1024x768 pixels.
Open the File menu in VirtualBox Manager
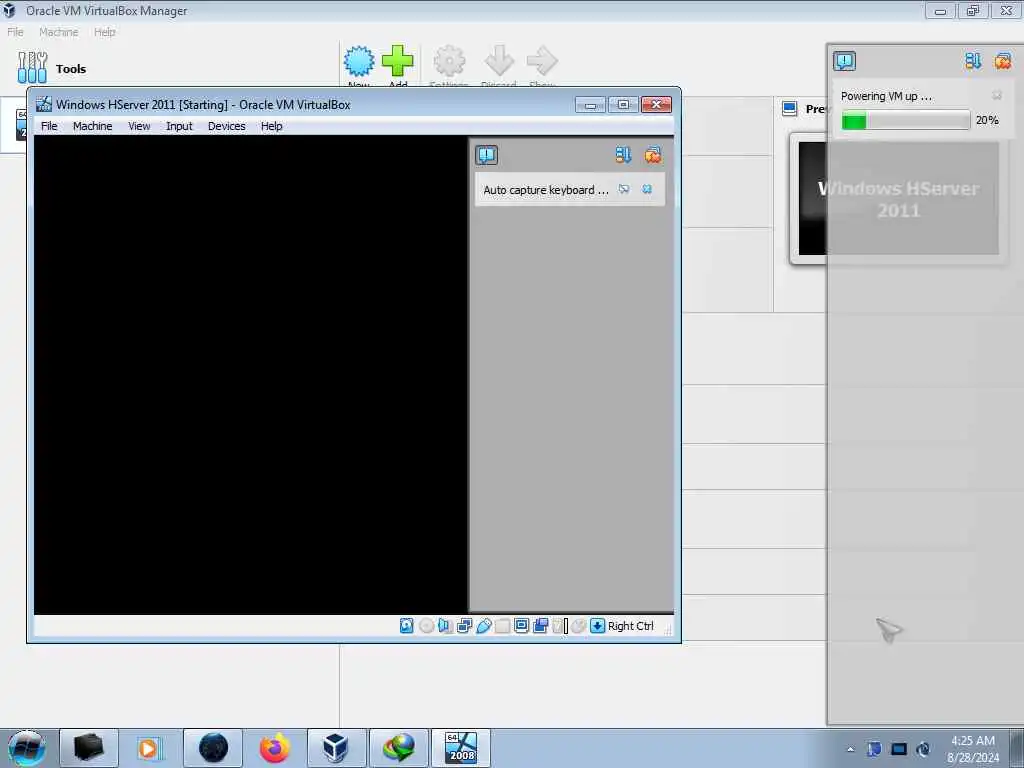point(15,32)
